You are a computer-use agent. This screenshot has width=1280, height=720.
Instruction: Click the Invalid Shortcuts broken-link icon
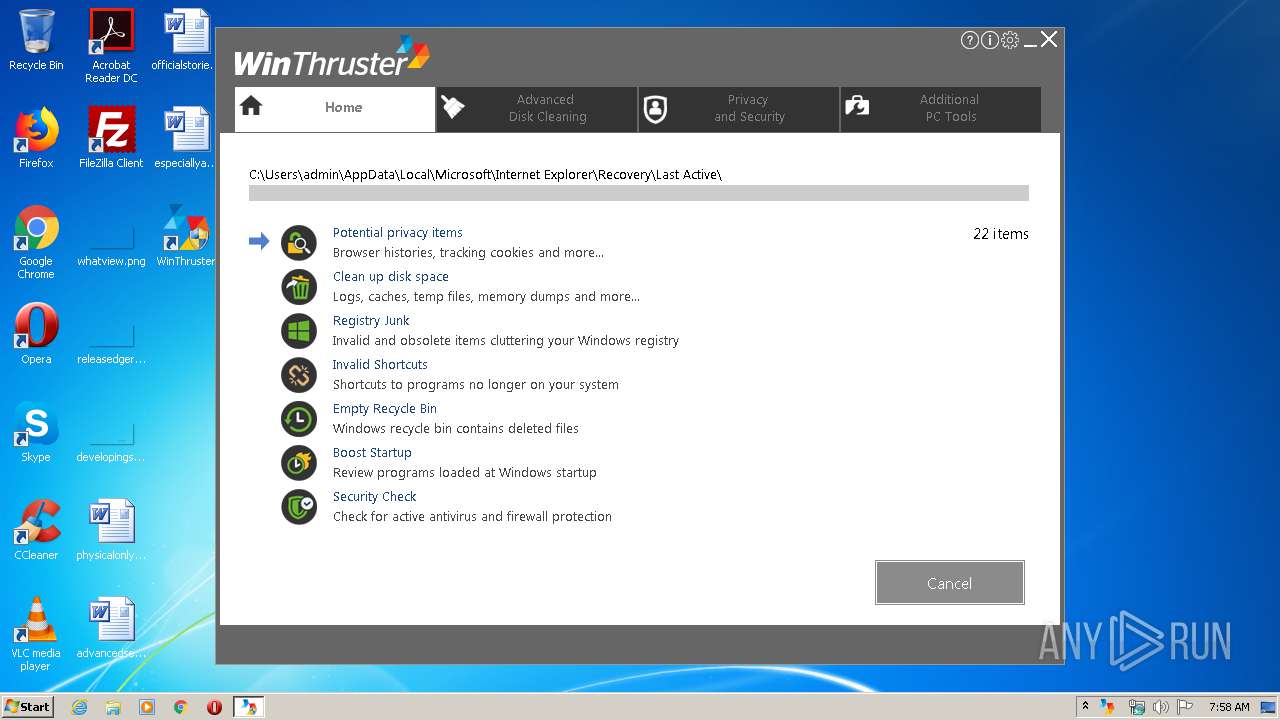(x=298, y=374)
